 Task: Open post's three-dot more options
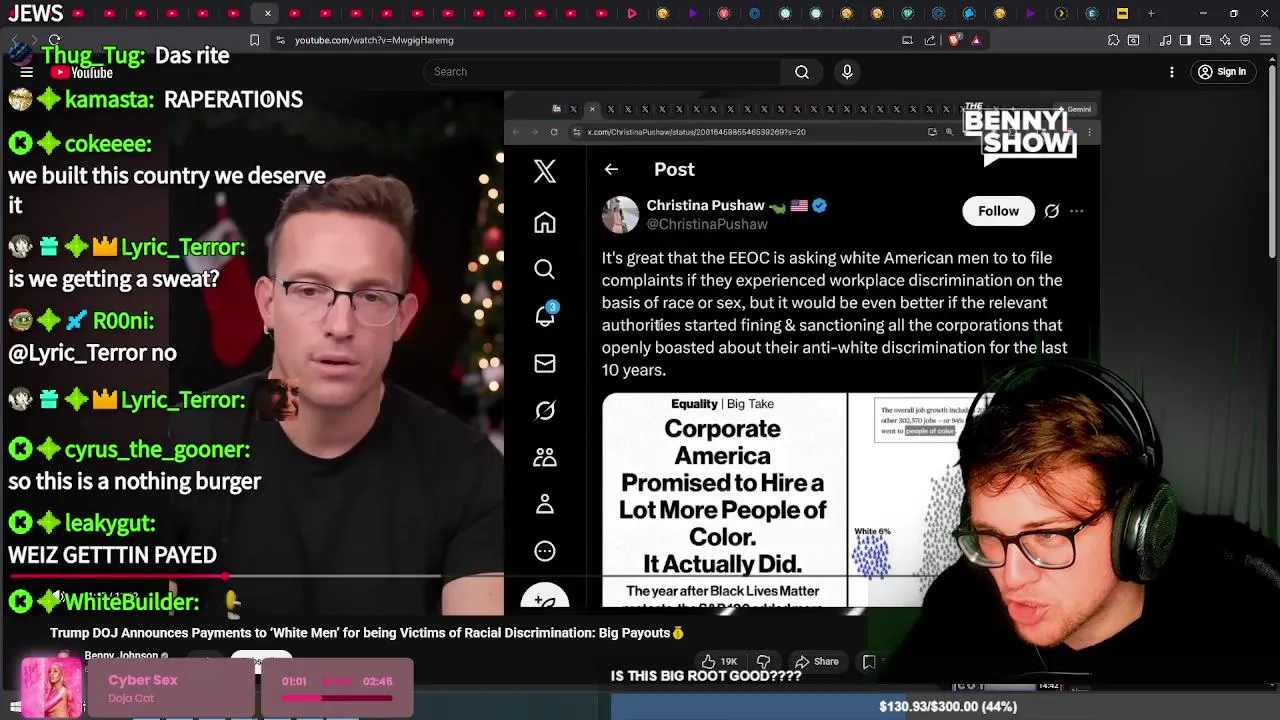(x=1077, y=211)
